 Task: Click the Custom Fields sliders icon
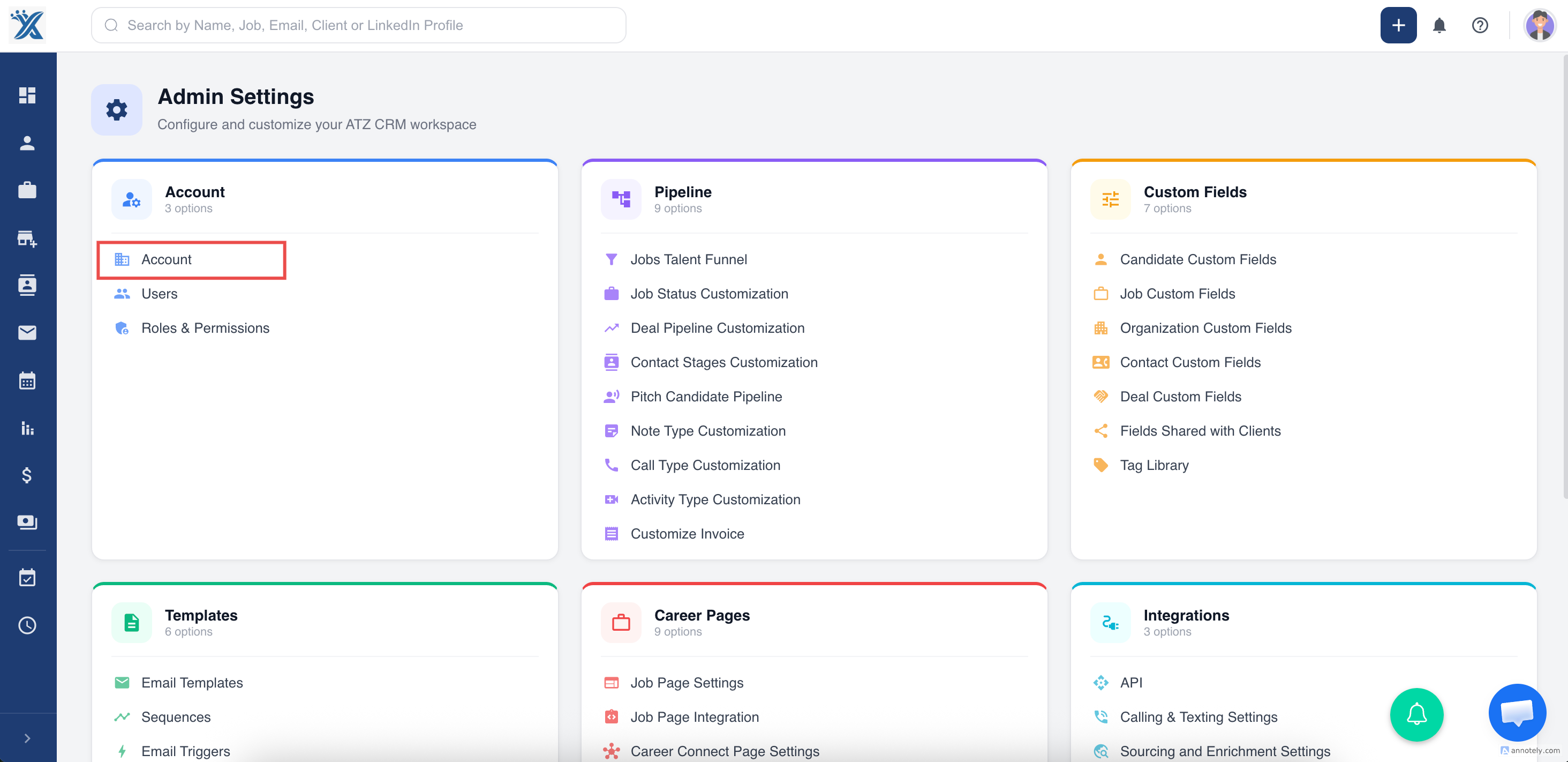pyautogui.click(x=1110, y=199)
